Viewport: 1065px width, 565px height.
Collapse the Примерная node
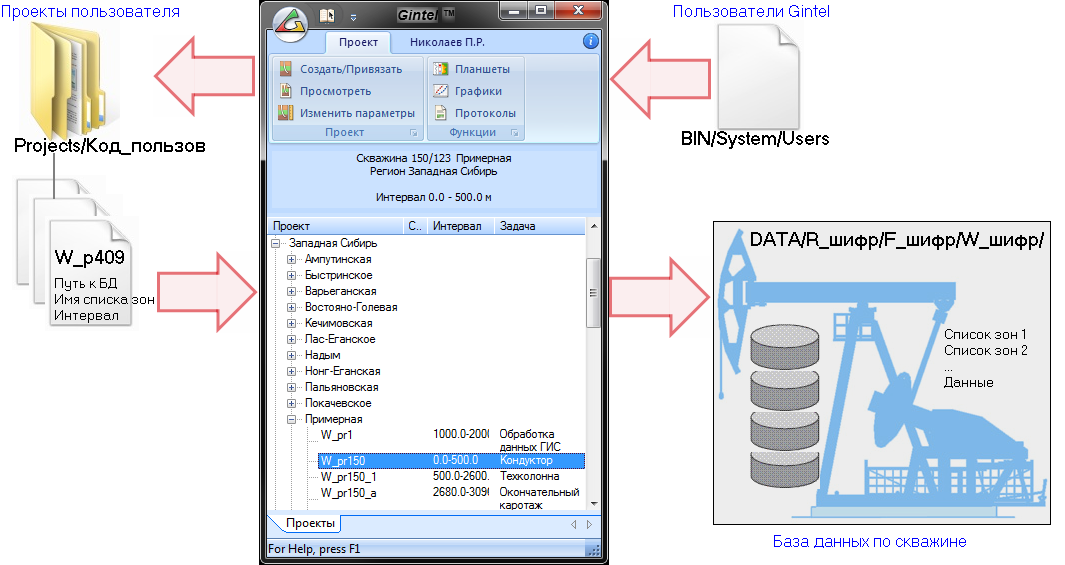click(x=291, y=419)
